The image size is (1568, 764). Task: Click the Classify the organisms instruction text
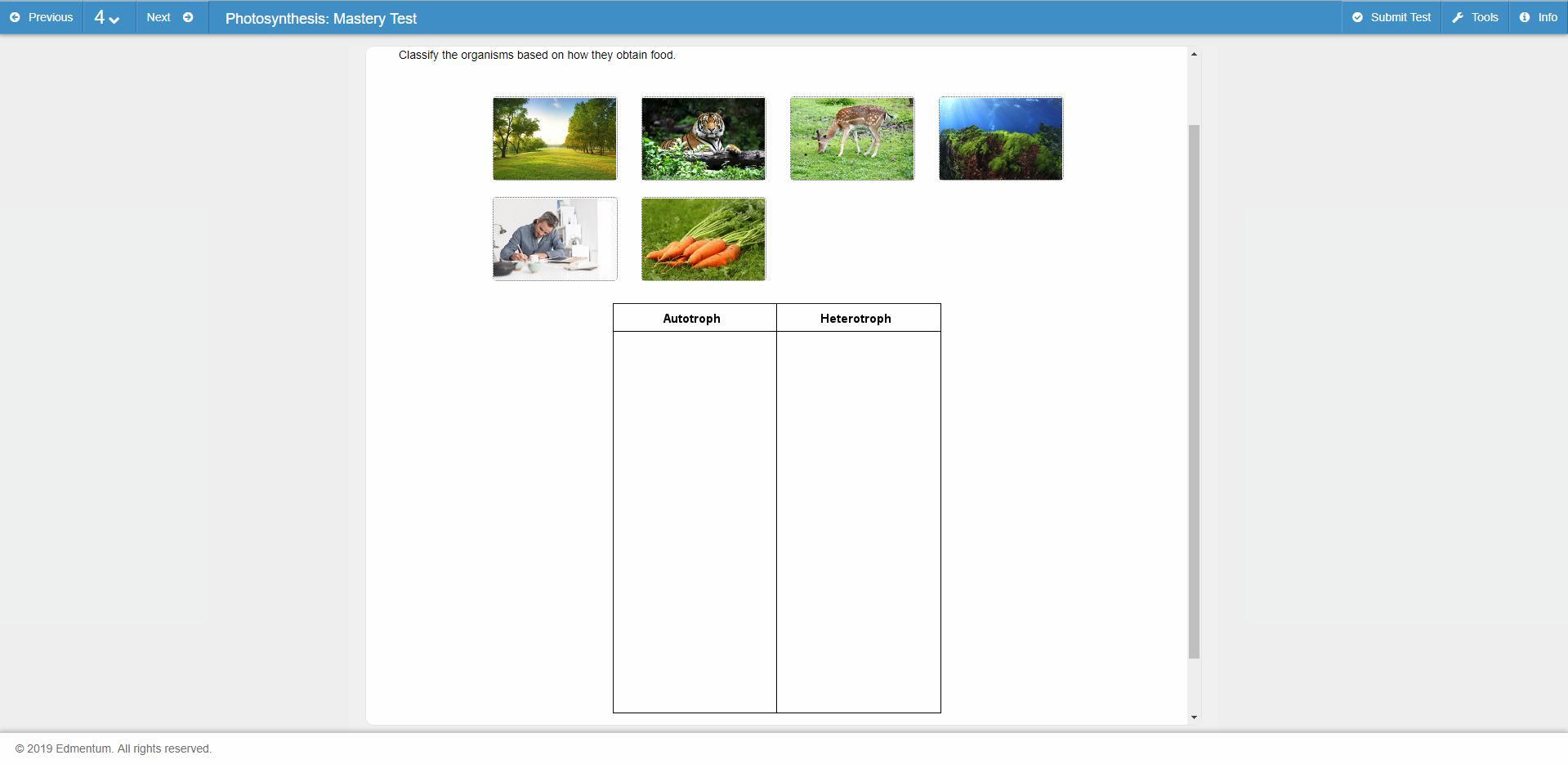tap(537, 55)
